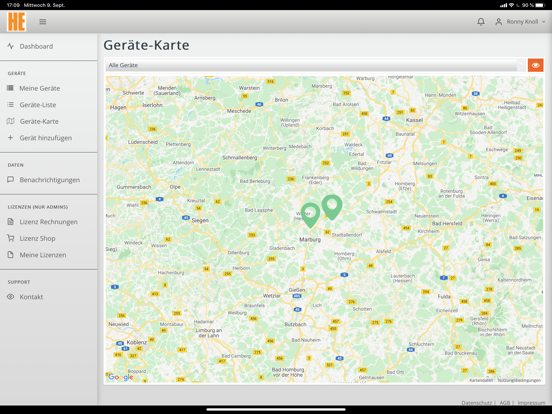Click the Kassel label on map
The width and height of the screenshot is (552, 414).
(x=414, y=120)
